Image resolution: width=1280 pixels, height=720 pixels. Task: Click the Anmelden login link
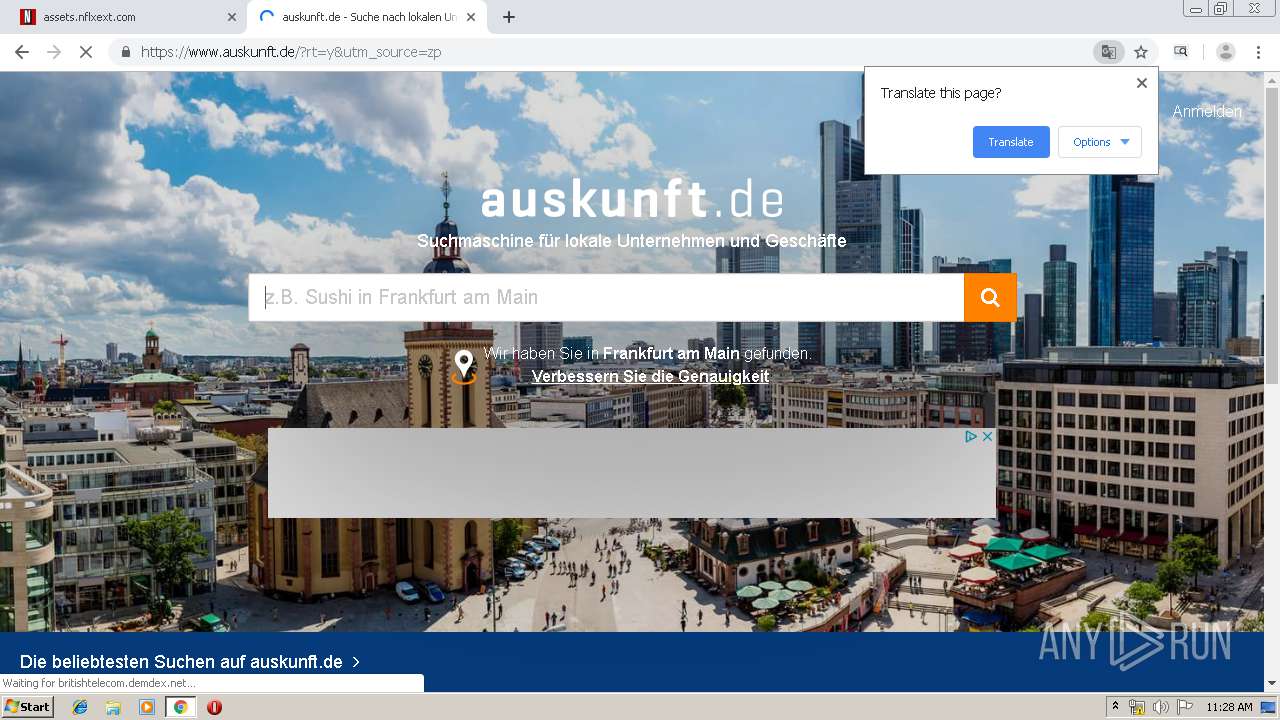point(1207,111)
